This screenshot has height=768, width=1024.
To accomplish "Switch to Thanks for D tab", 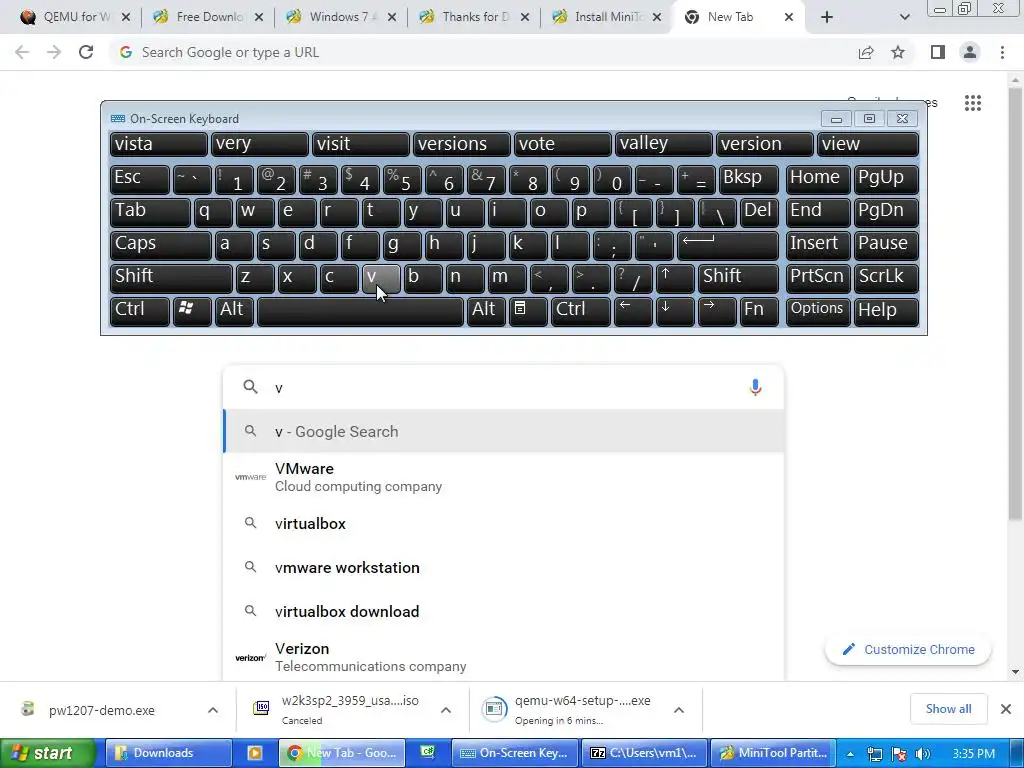I will [x=475, y=17].
